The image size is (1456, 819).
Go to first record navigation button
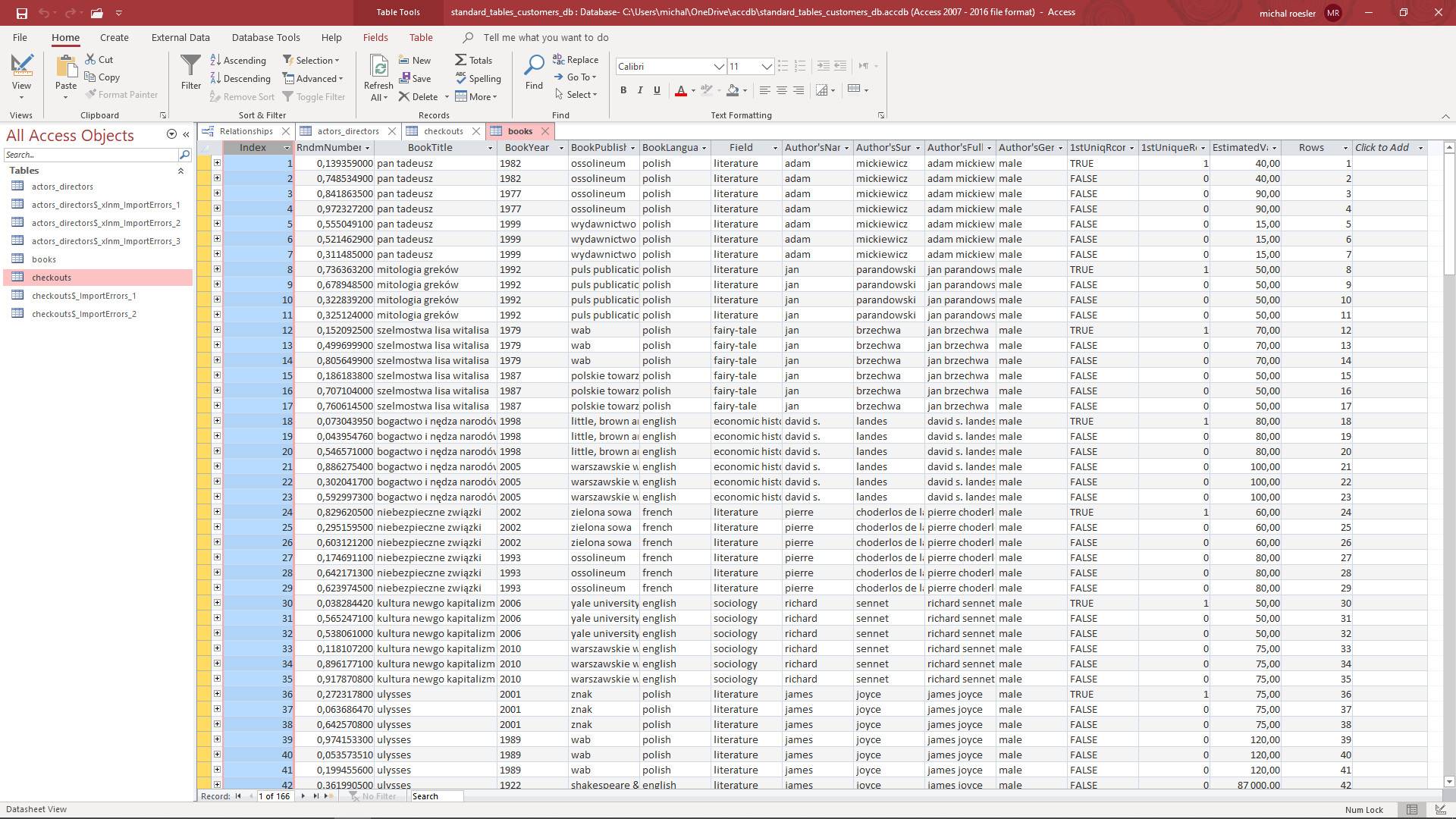pyautogui.click(x=238, y=796)
